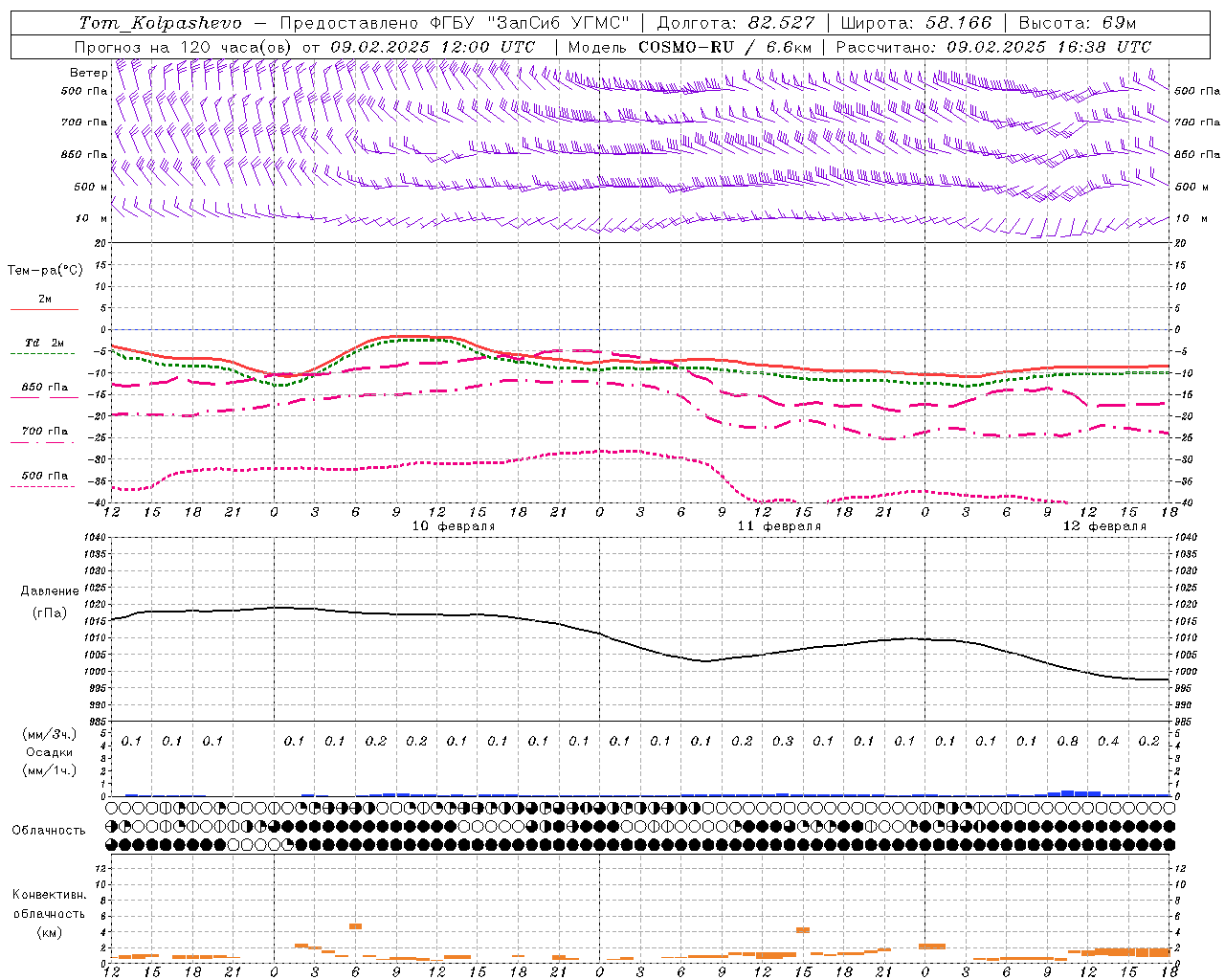Click the 850 гПа temperature legend entry
The image size is (1225, 980).
click(44, 388)
